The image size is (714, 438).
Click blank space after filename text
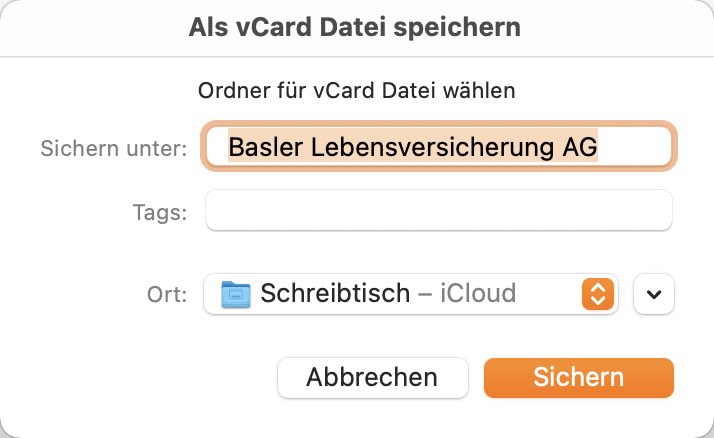coord(633,147)
